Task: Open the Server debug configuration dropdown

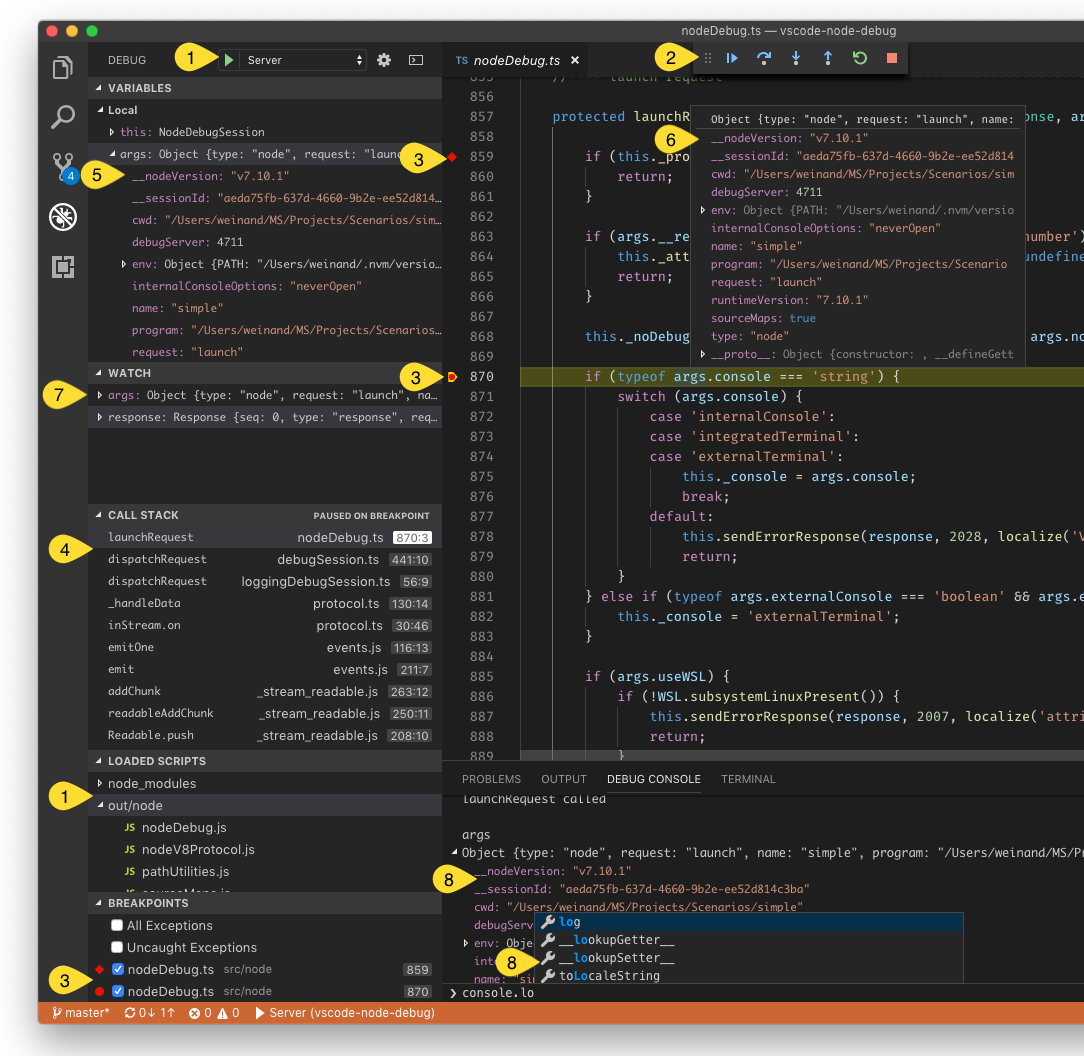Action: coord(300,59)
